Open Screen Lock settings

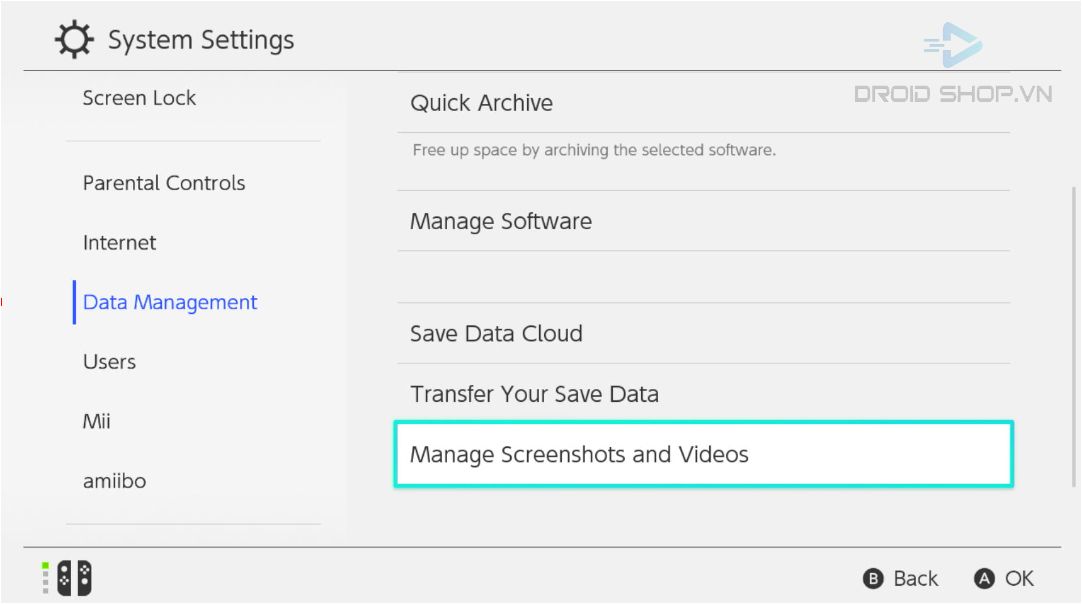140,98
